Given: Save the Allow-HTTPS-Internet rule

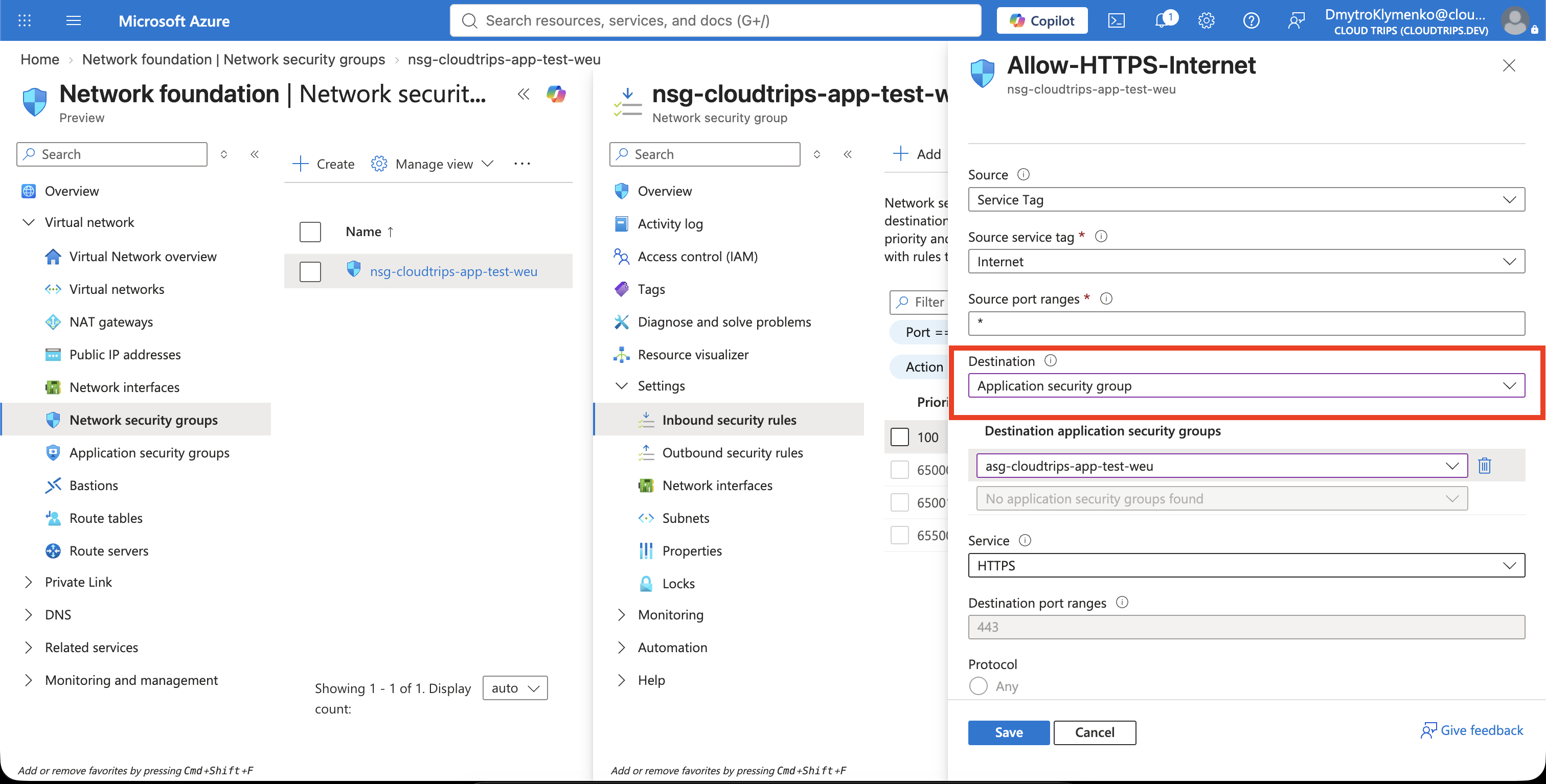Looking at the screenshot, I should click(x=1009, y=732).
